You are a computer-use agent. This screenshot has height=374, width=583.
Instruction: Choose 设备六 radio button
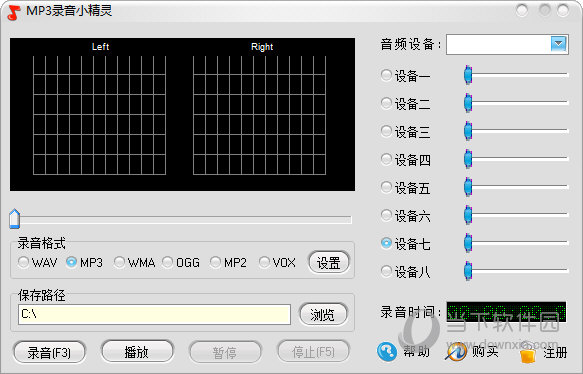(386, 215)
